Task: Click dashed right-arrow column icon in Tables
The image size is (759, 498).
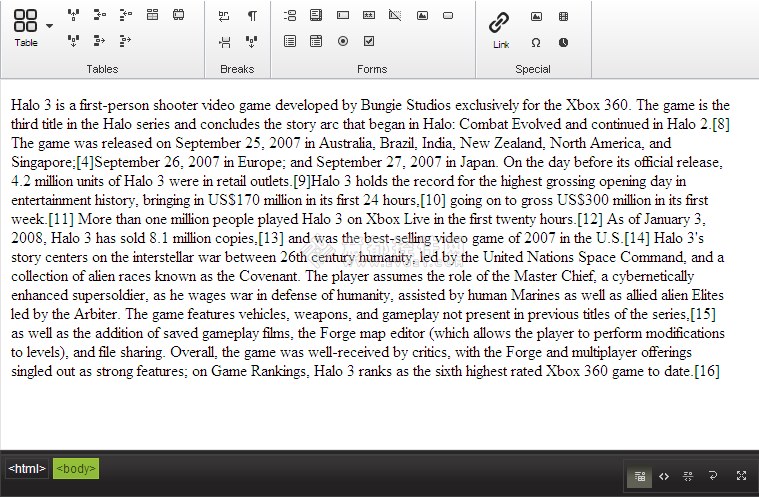Action: pos(125,41)
